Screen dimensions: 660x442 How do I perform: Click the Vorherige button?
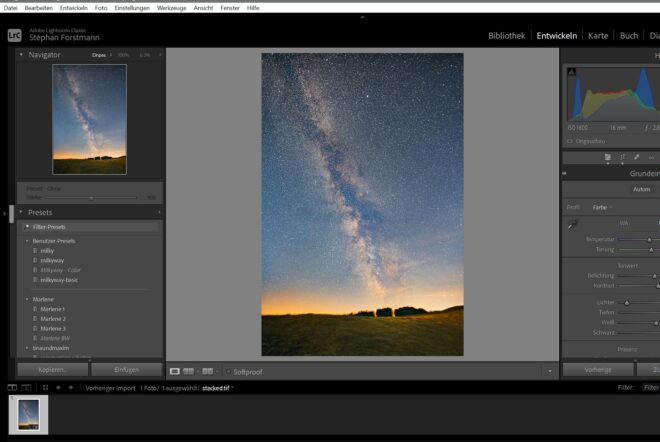(x=598, y=370)
